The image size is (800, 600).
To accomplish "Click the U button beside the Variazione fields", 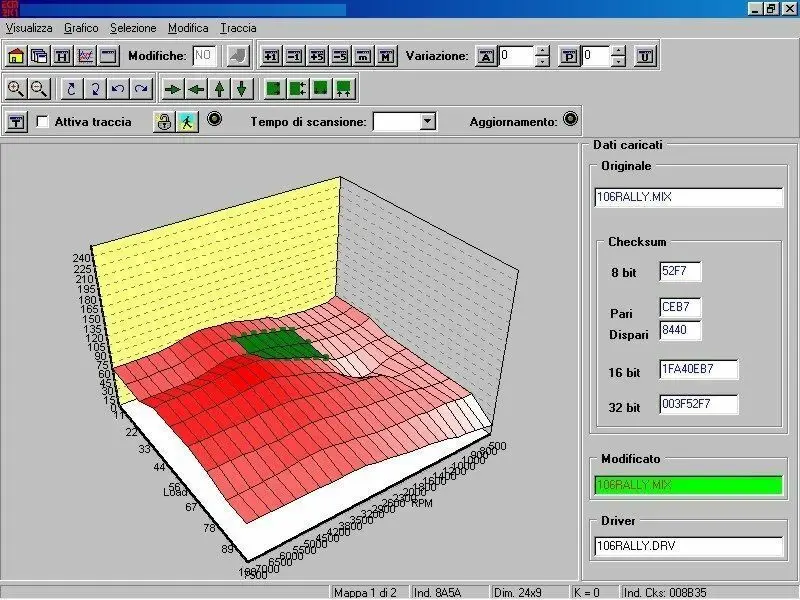I will point(644,56).
